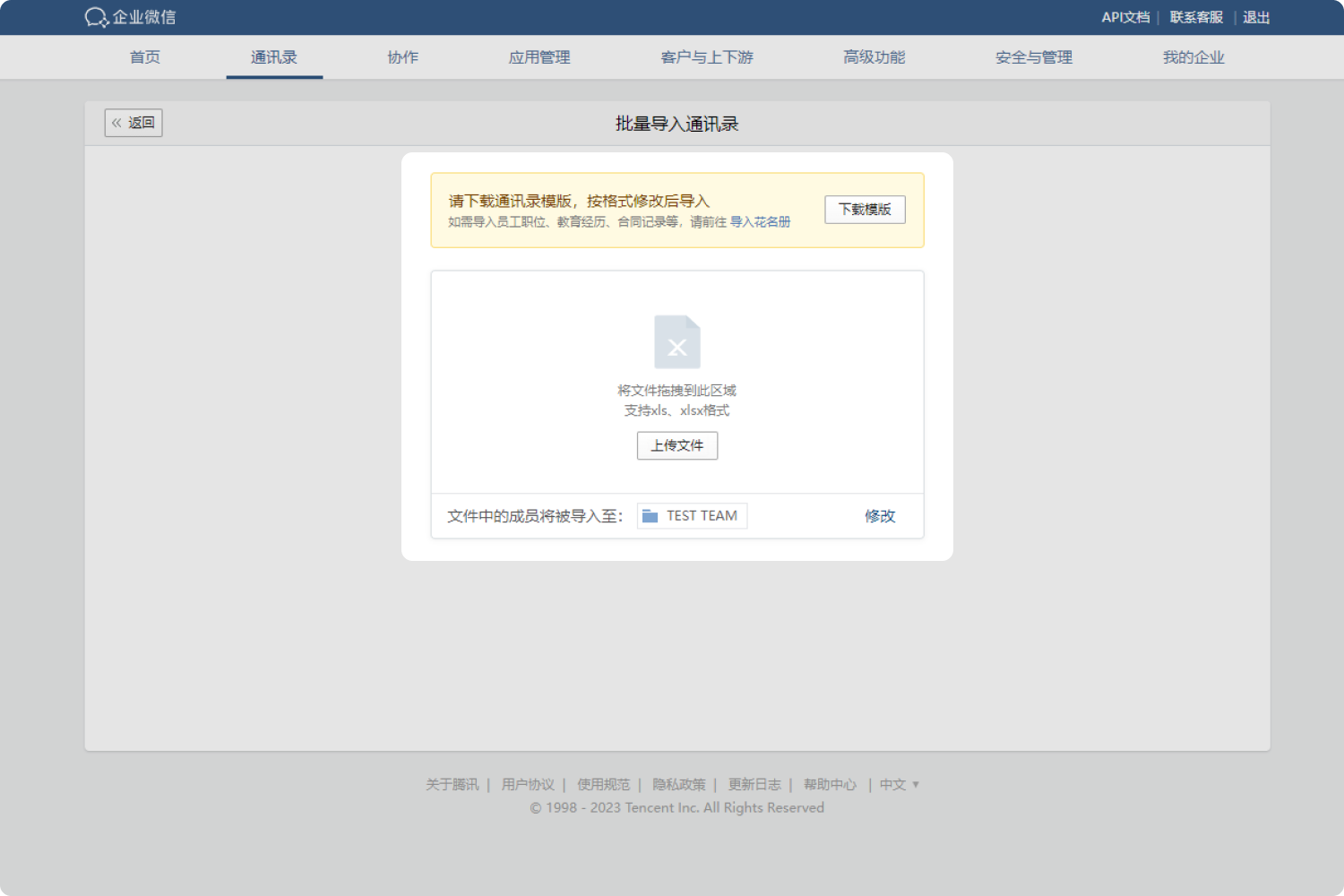Click the folder icon beside TEST TEAM

tap(650, 516)
